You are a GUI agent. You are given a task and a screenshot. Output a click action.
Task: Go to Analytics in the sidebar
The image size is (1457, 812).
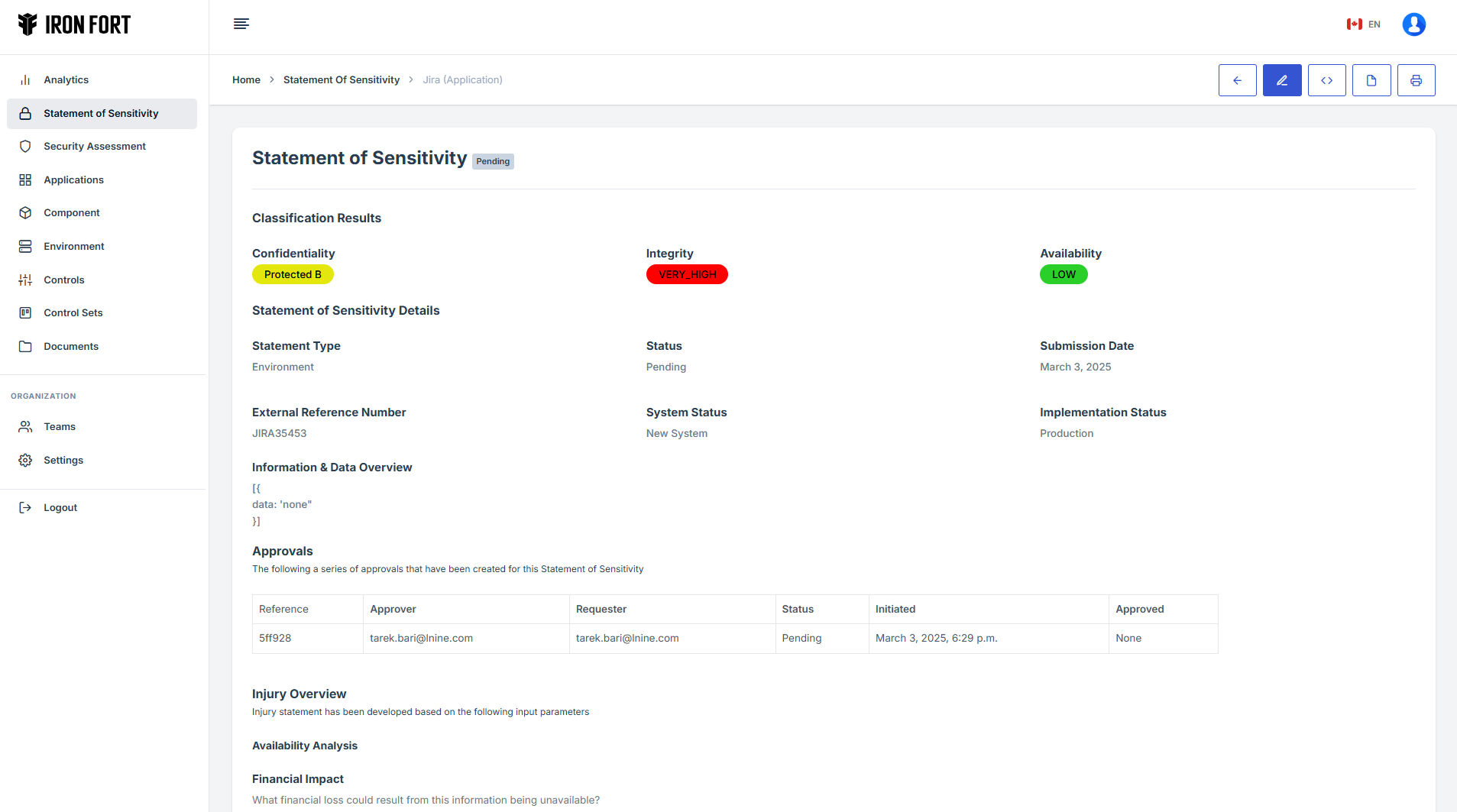[x=66, y=80]
